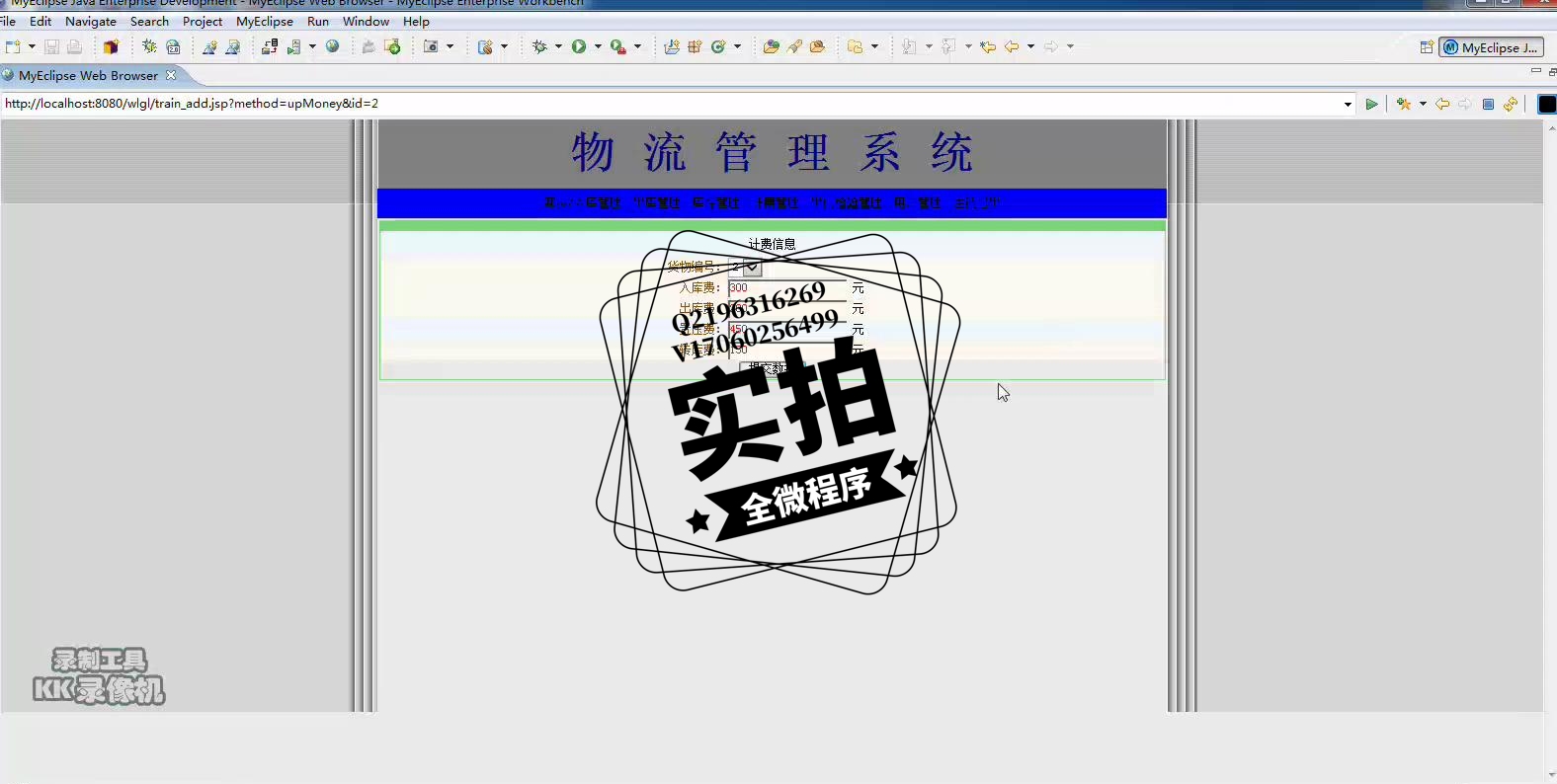
Task: Click the browser Refresh icon
Action: click(1511, 104)
